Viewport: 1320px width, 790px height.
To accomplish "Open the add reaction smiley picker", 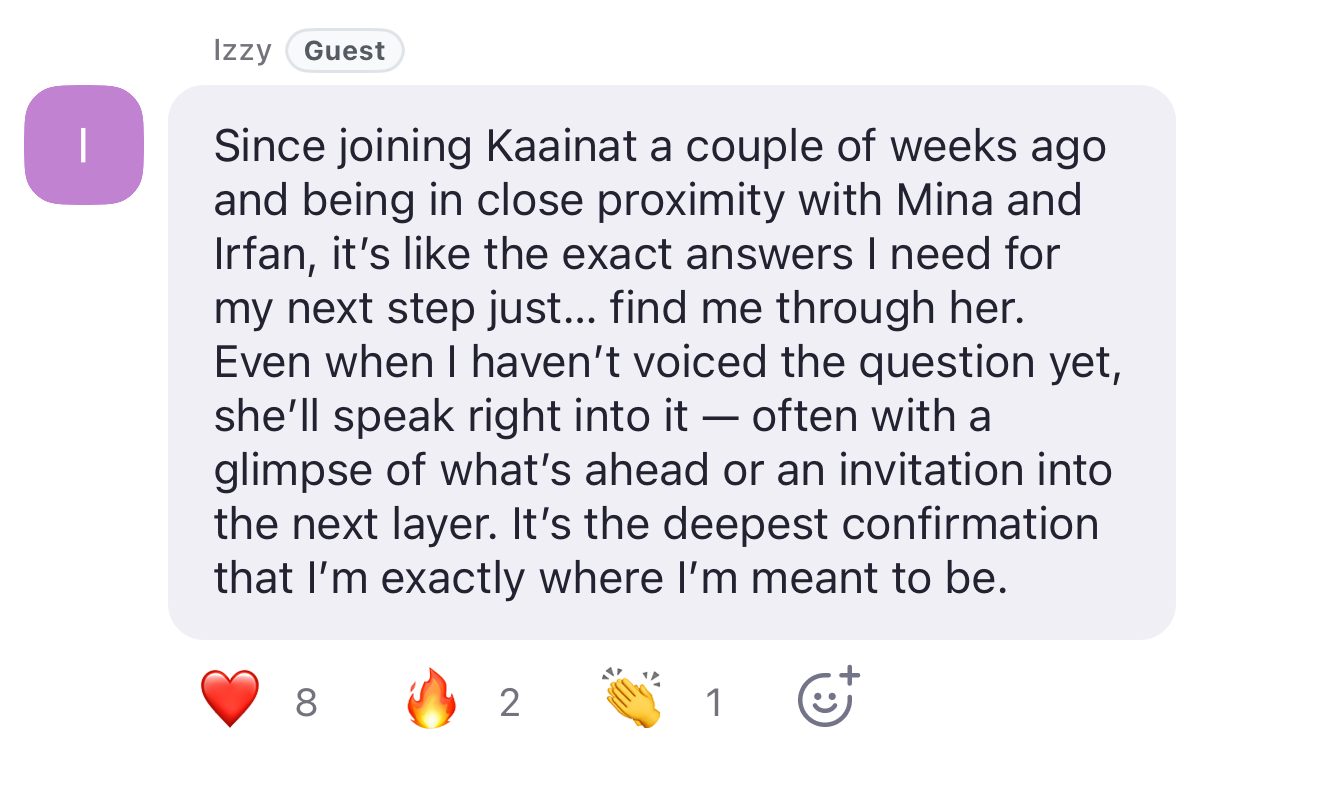I will 829,695.
